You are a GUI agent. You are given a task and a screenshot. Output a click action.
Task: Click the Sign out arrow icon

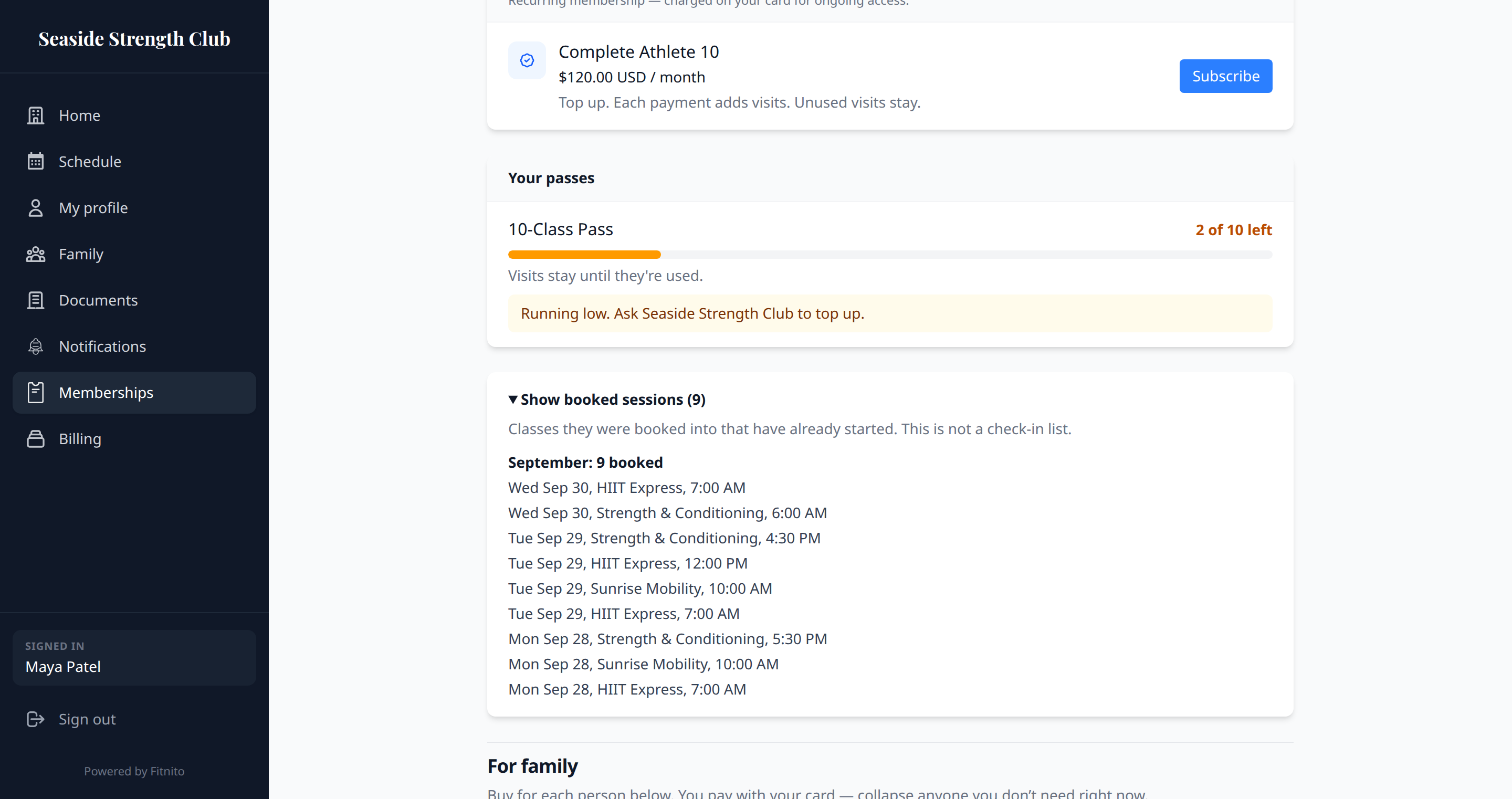[x=36, y=719]
